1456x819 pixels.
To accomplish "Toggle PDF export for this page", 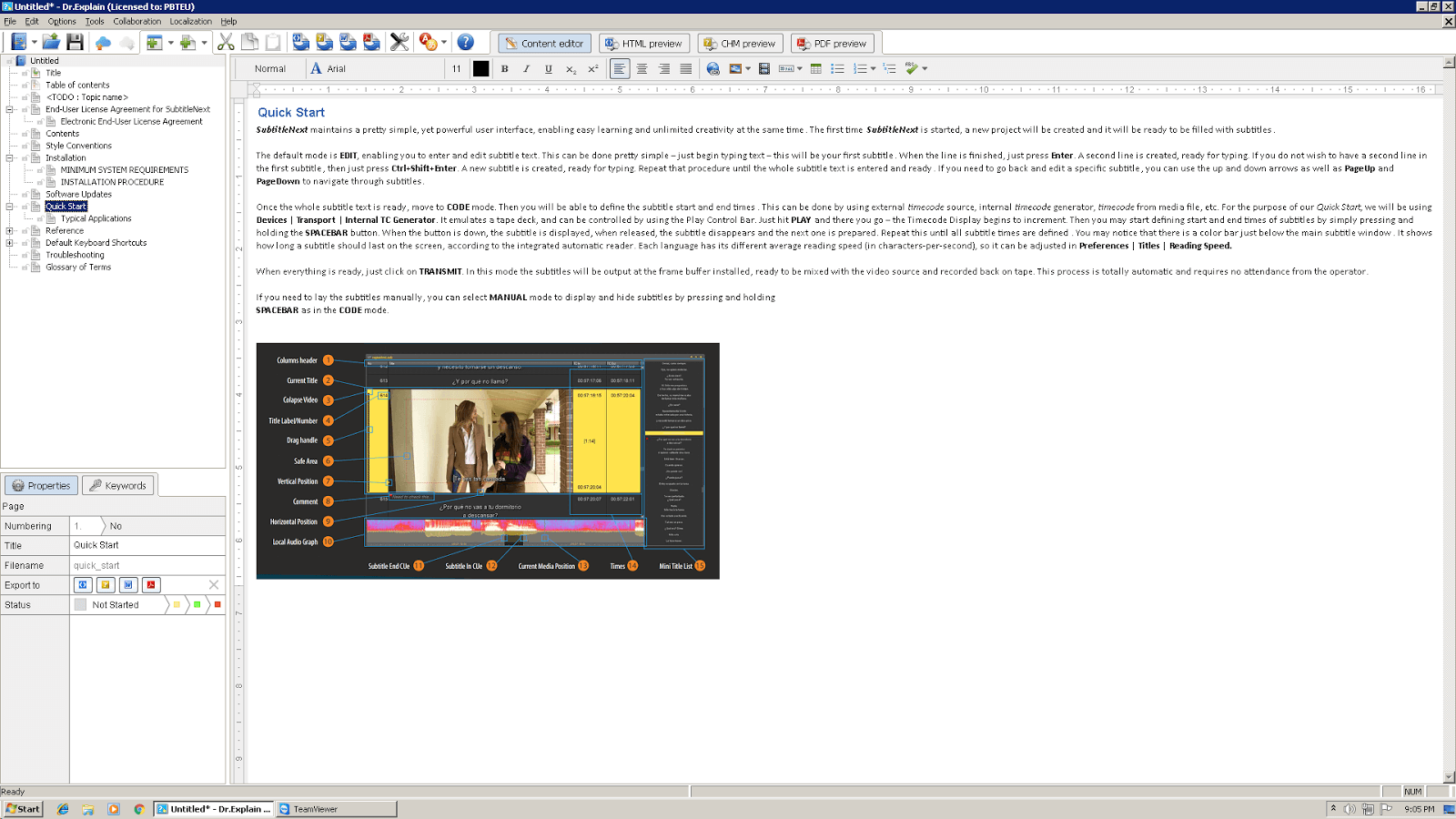I will 151,585.
